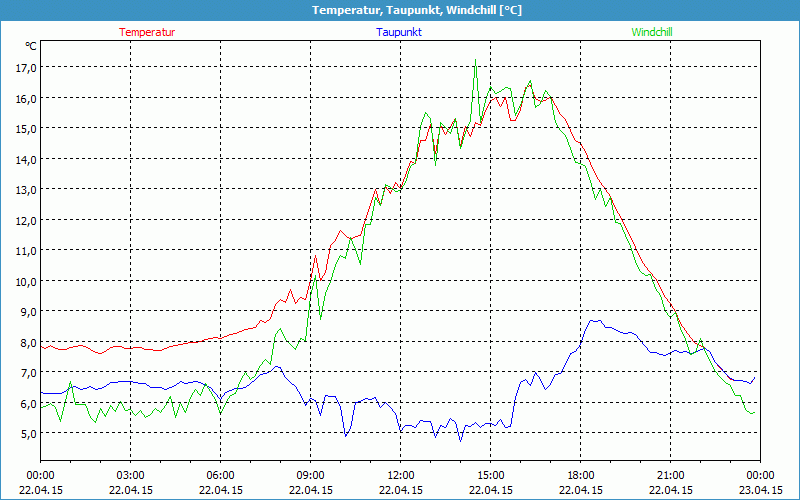Click the 15:00 time axis label
The width and height of the screenshot is (800, 500).
[x=490, y=475]
